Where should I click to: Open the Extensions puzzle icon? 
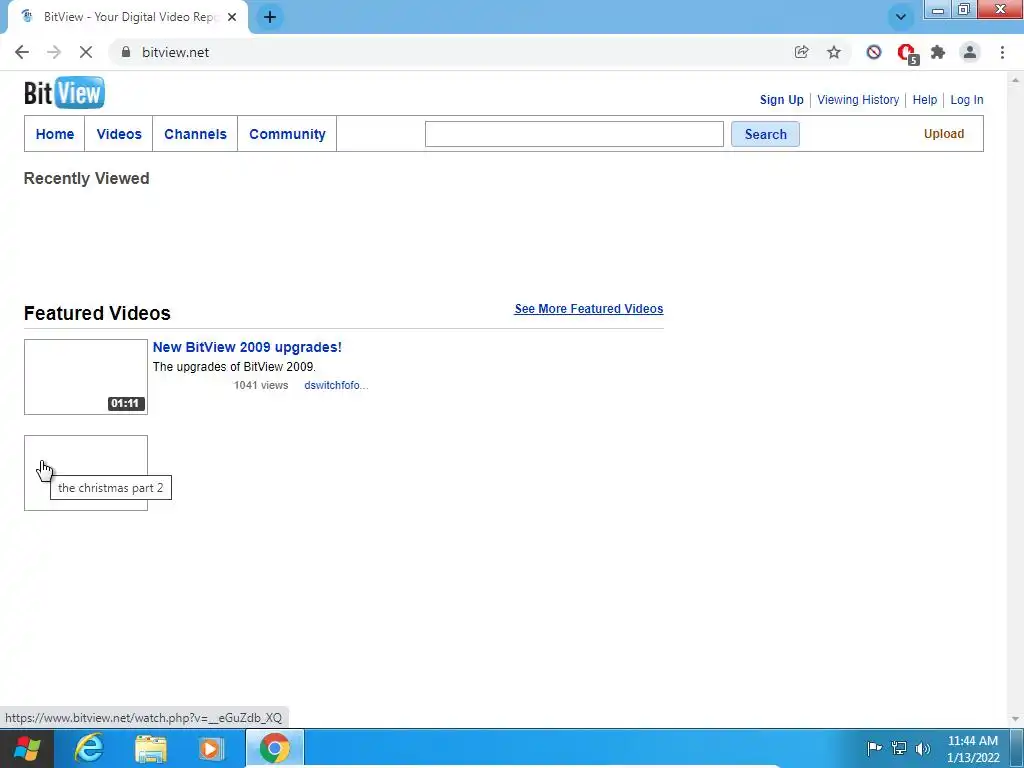coord(938,52)
